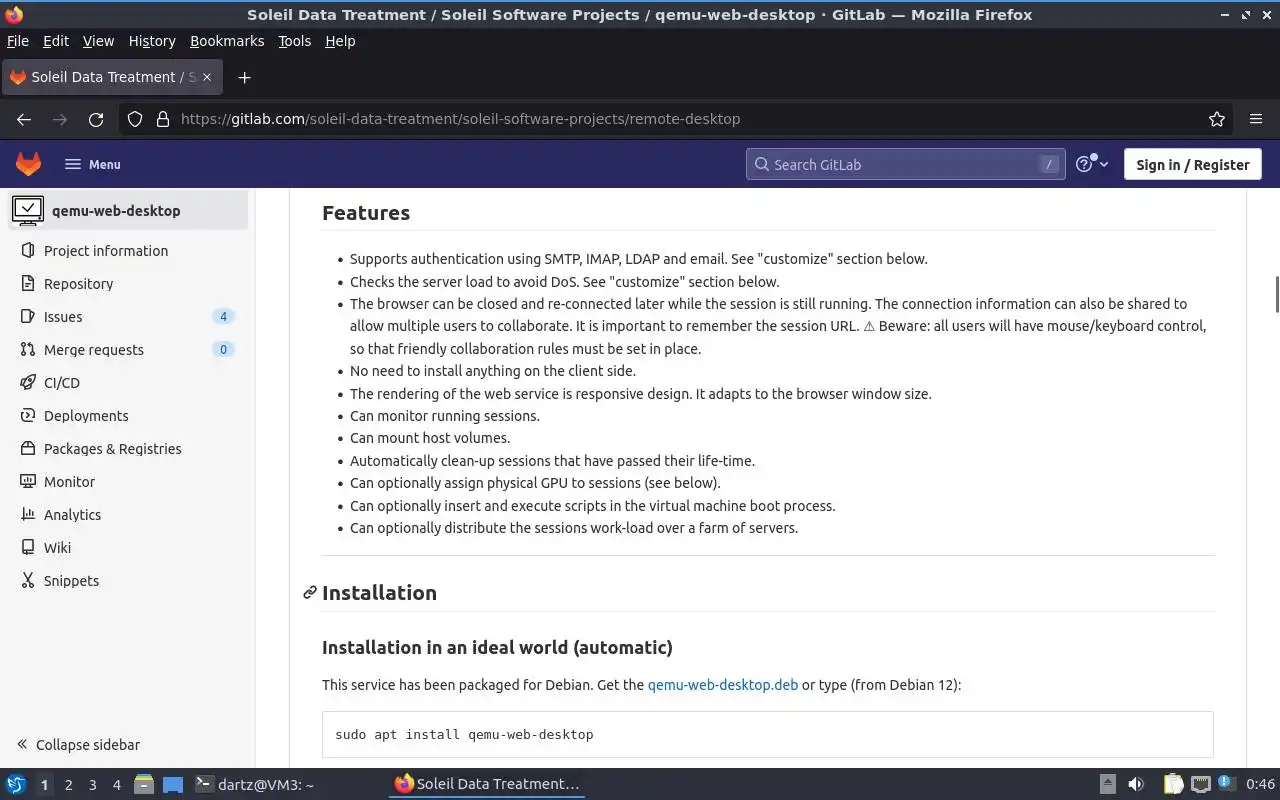Click the CI/CD rocket icon

tap(27, 383)
